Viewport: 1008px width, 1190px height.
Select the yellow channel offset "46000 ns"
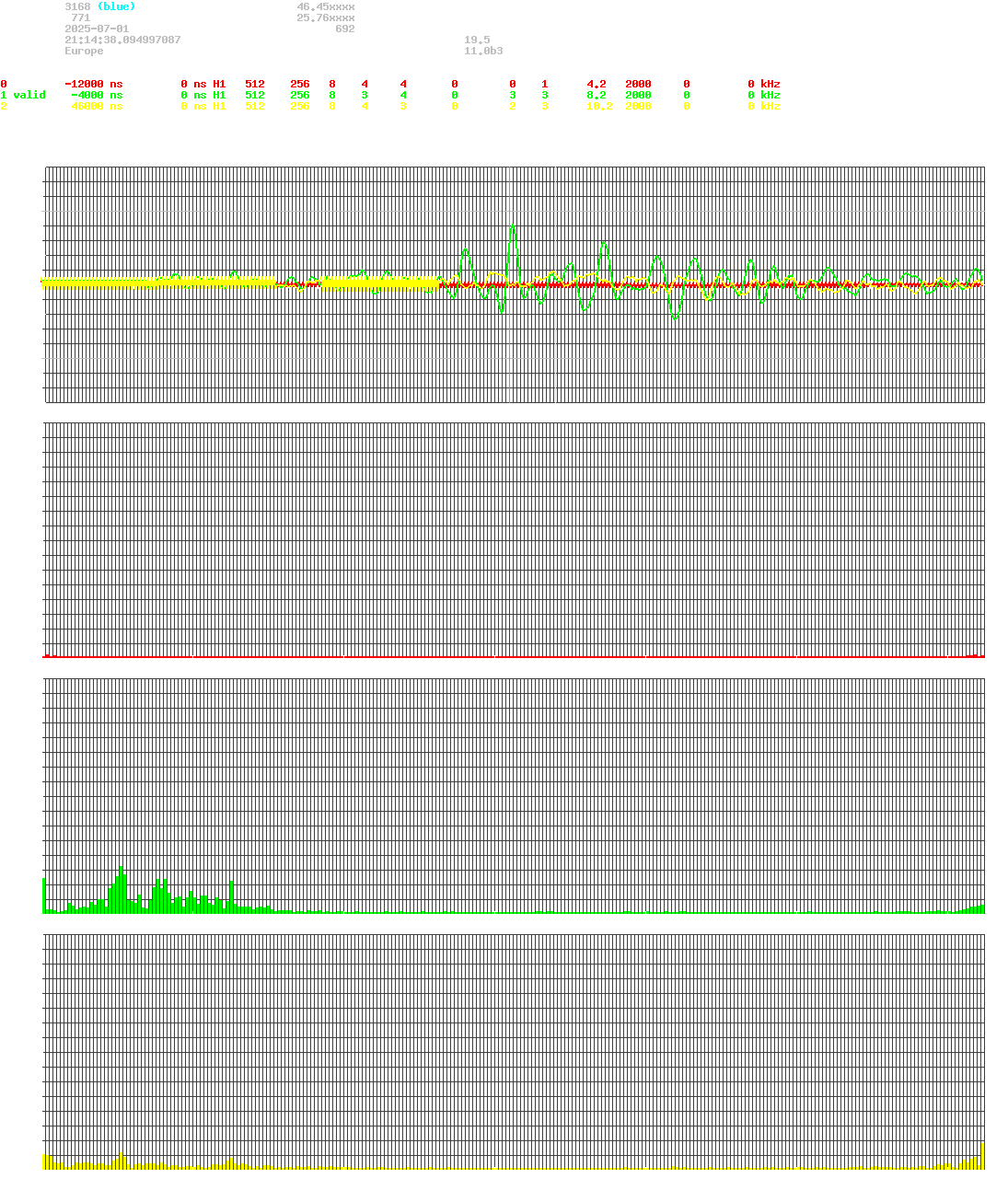97,107
